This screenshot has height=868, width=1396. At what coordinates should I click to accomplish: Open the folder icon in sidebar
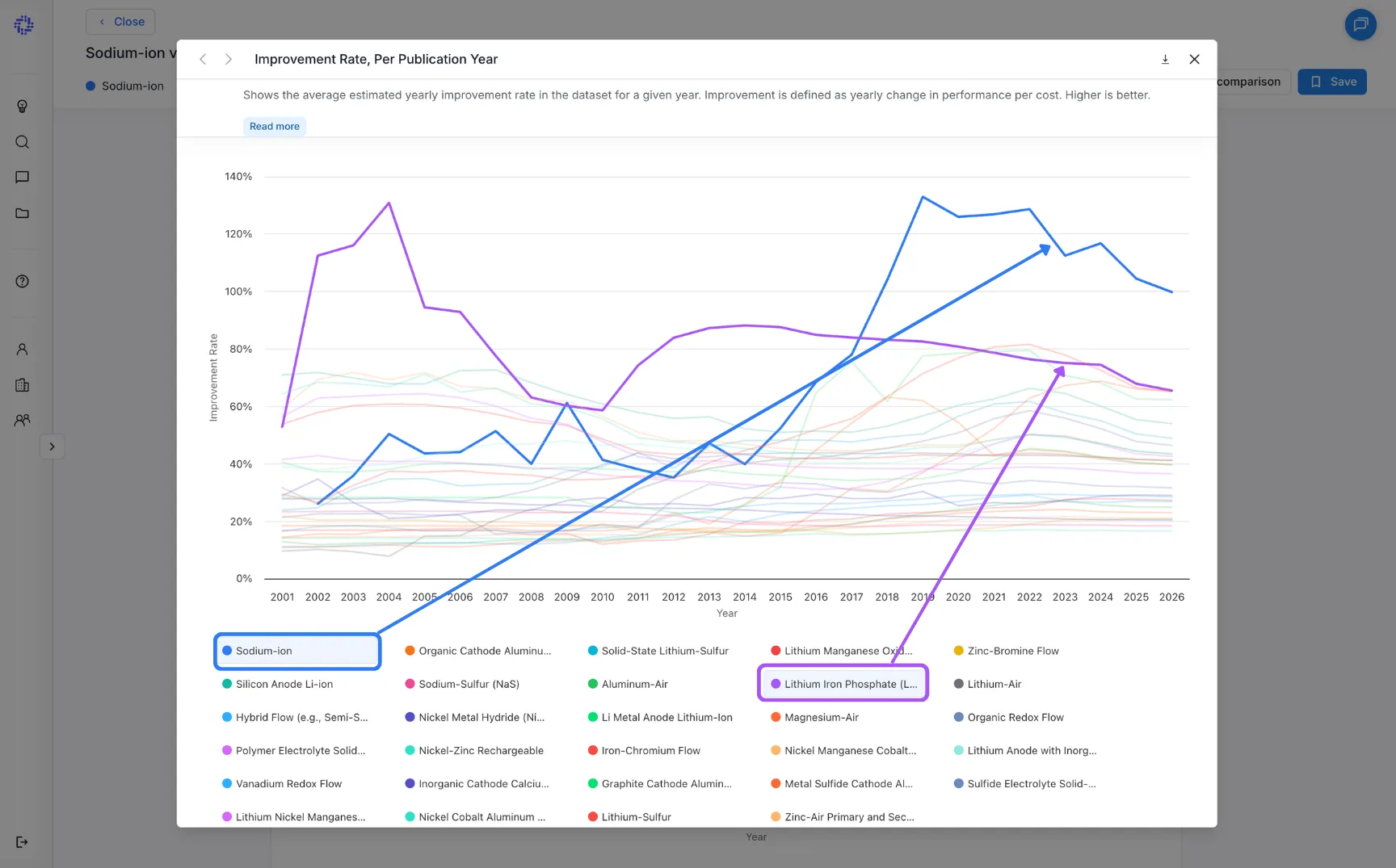click(x=23, y=213)
